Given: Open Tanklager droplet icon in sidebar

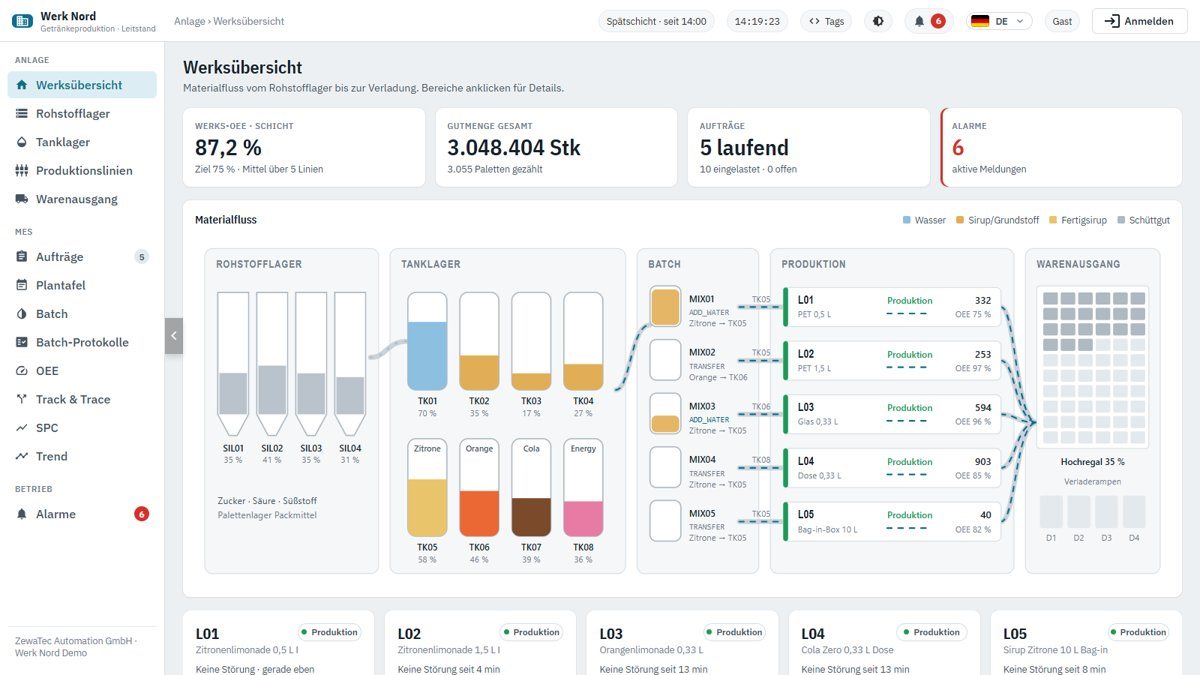Looking at the screenshot, I should click(22, 142).
